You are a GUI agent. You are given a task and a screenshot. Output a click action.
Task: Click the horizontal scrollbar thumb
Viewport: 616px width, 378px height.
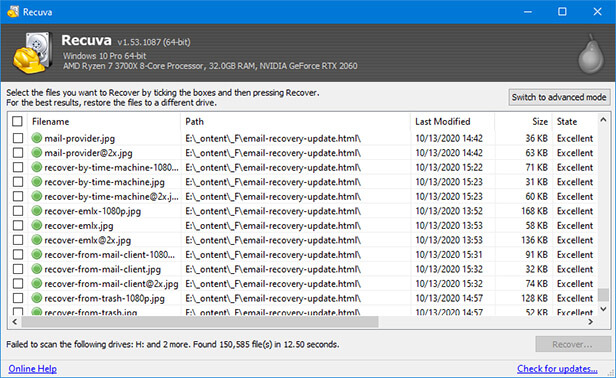[200, 322]
